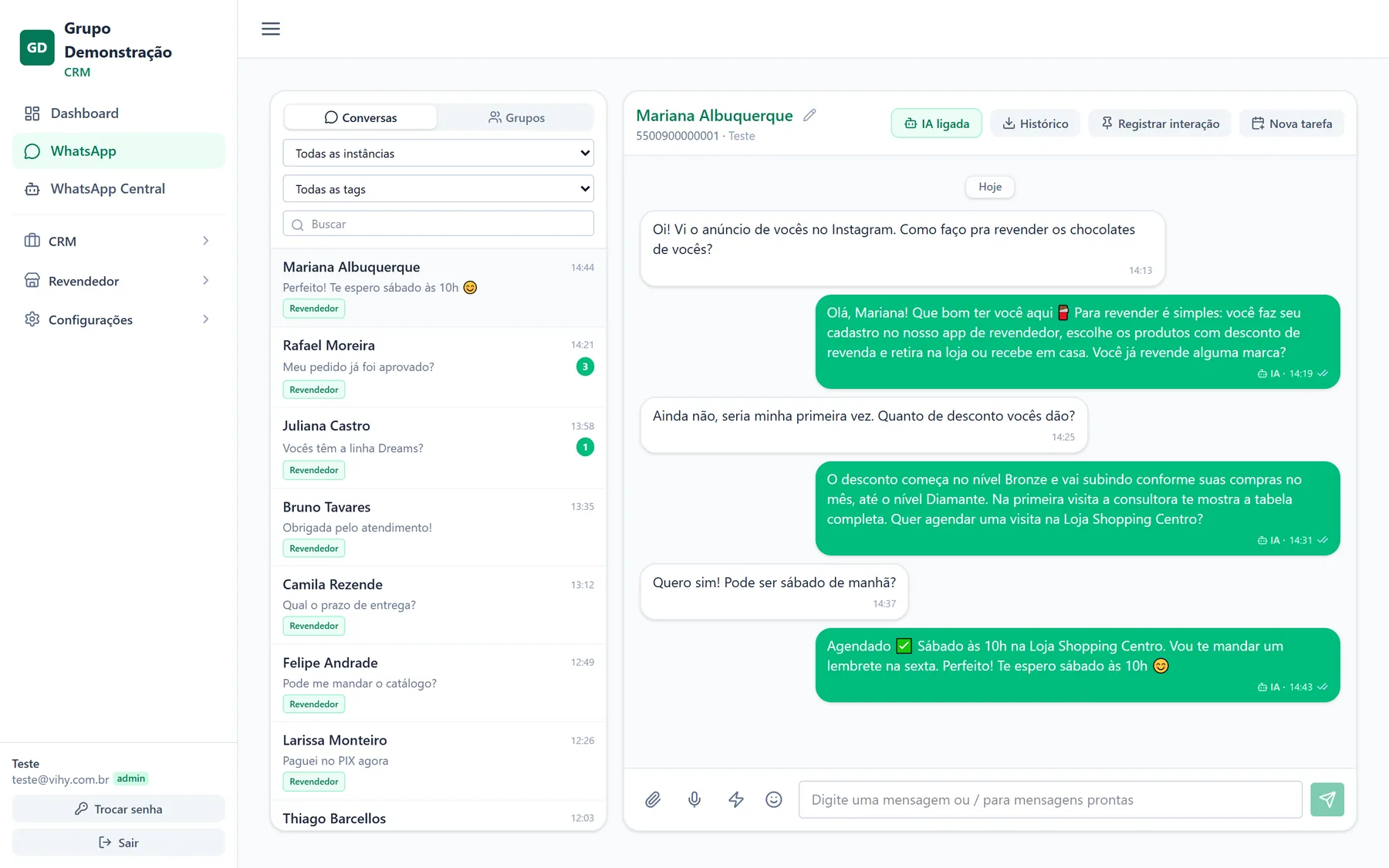Click the Configurações gear icon
The height and width of the screenshot is (868, 1389).
(x=32, y=319)
